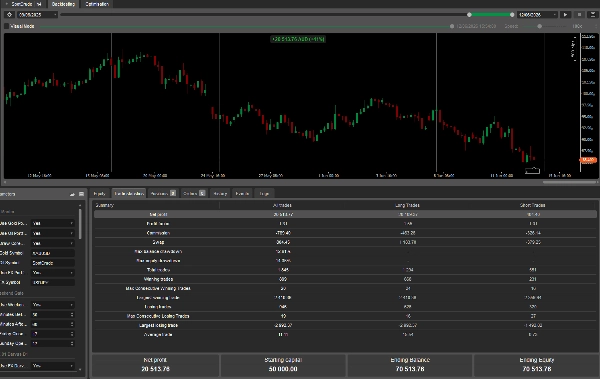This screenshot has height=379, width=600.
Task: Select the Profit factor row
Action: tap(345, 224)
